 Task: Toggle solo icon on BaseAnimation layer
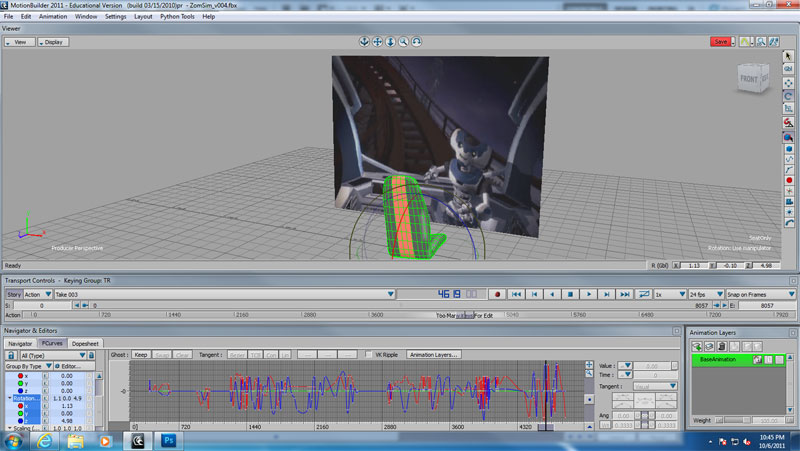(x=758, y=360)
